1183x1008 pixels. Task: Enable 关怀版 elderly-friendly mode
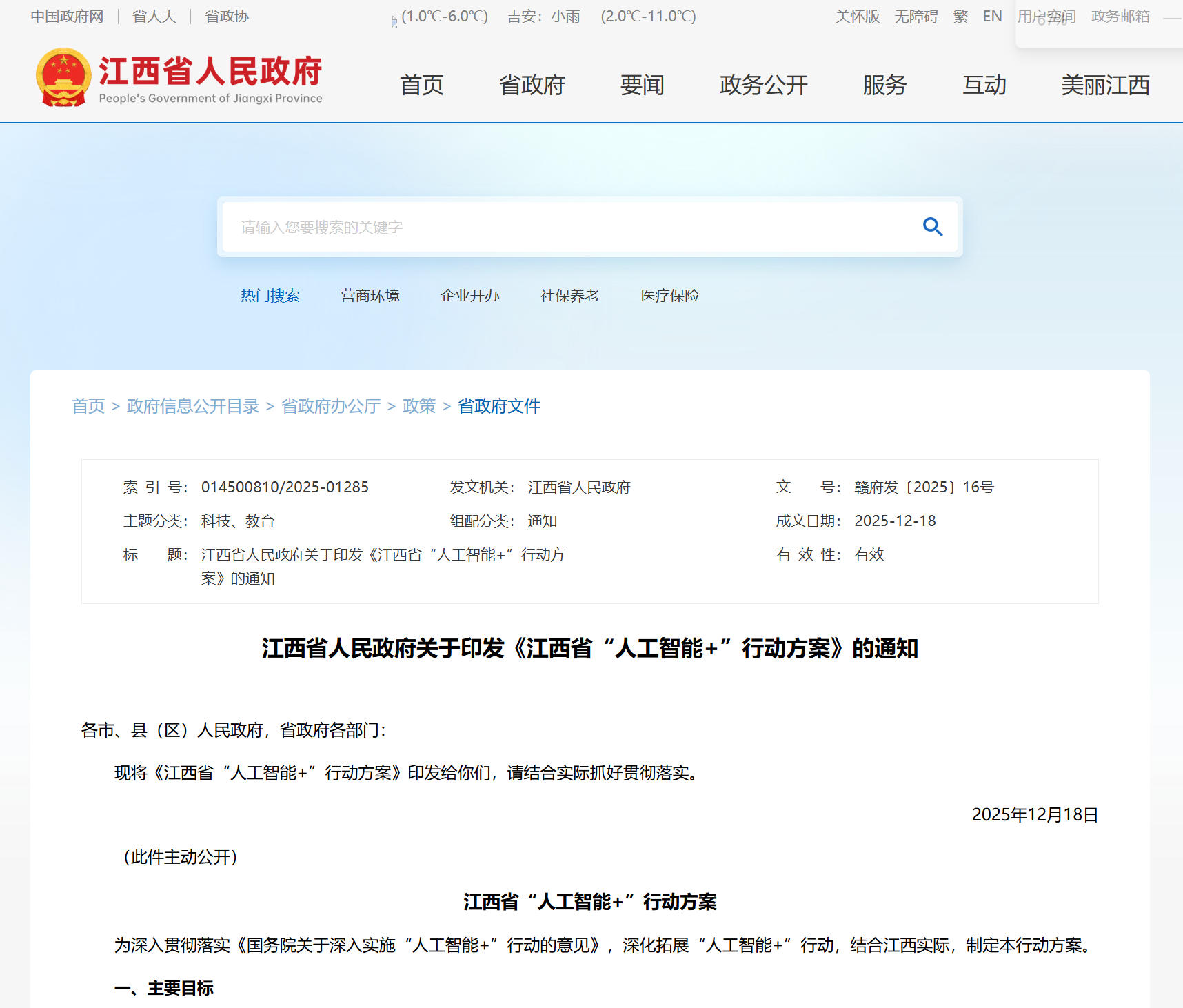pyautogui.click(x=857, y=17)
